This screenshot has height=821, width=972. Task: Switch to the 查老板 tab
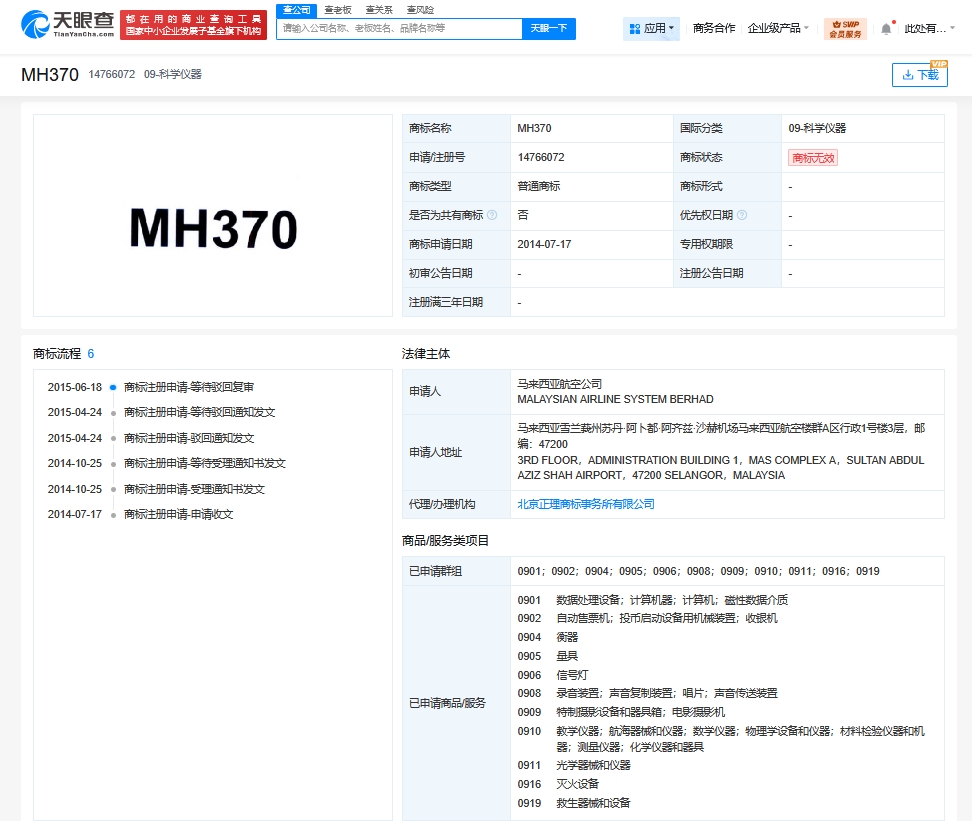click(336, 9)
